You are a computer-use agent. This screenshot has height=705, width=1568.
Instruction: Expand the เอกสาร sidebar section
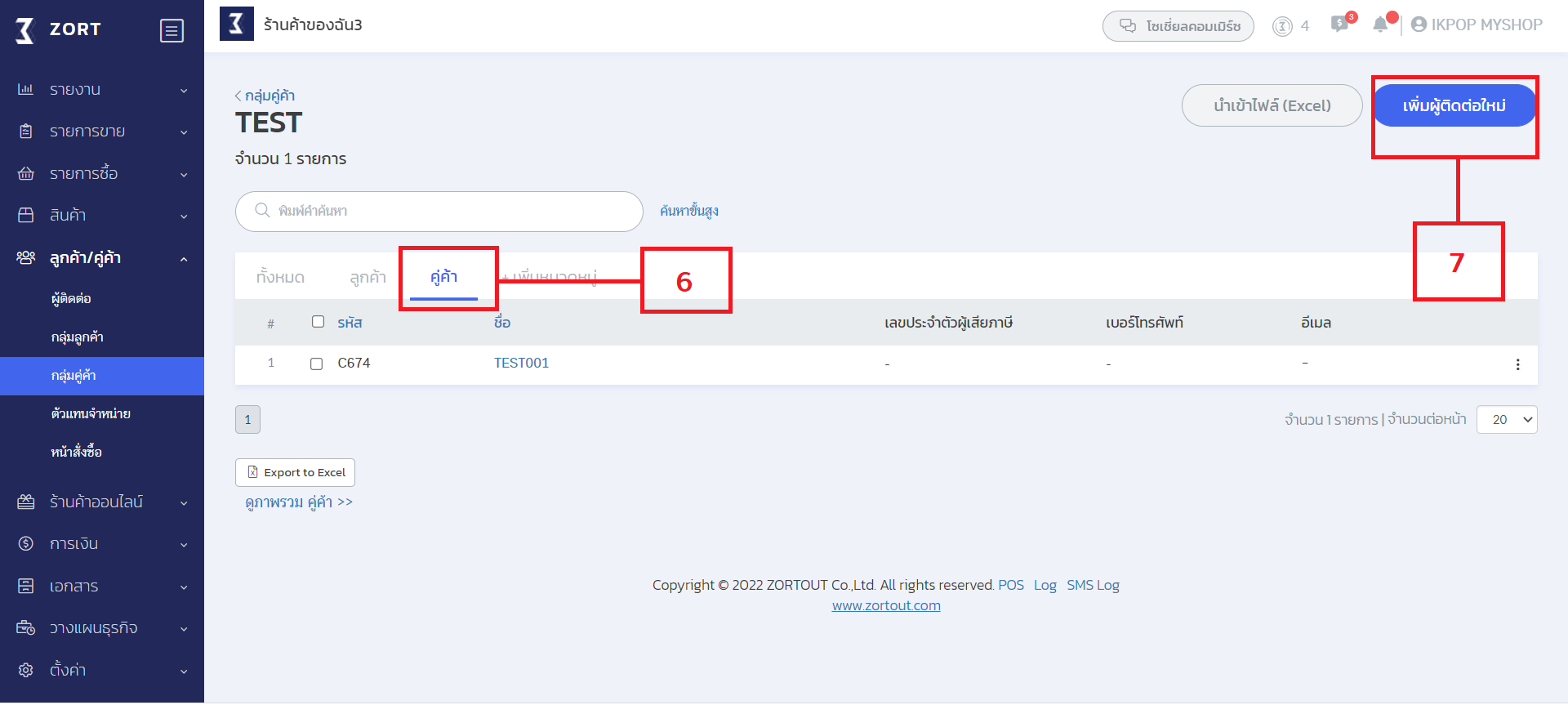[184, 587]
